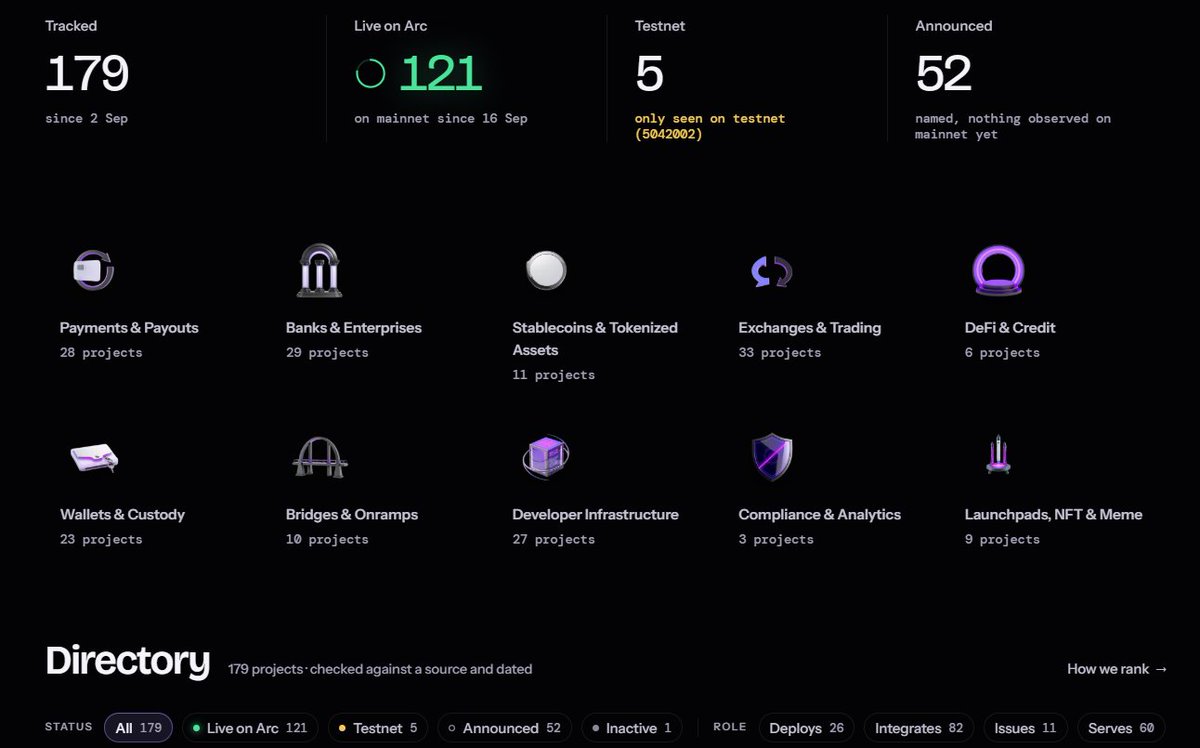Select the Compliance & Analytics shield icon

point(772,457)
